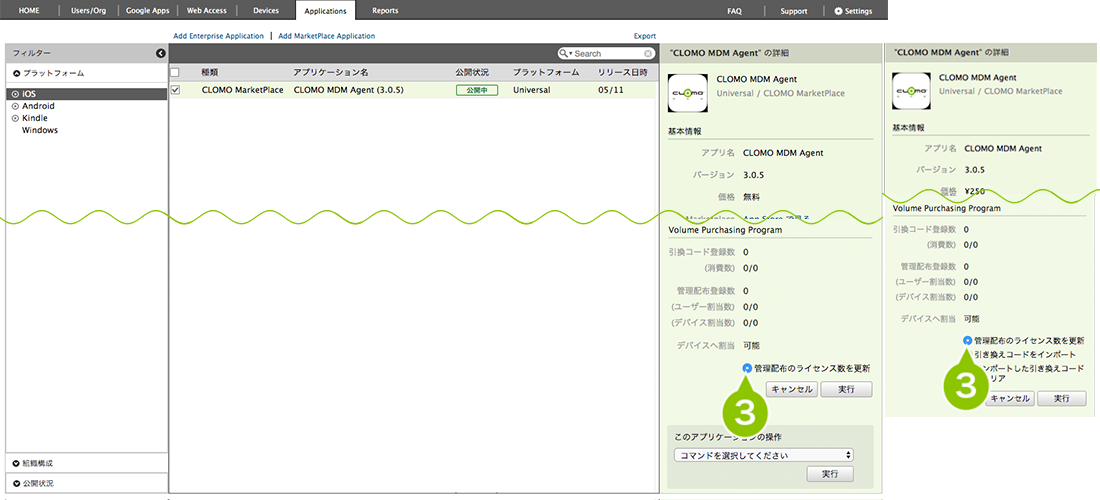Viewport: 1100px width, 500px height.
Task: Click the CLOMO MarketPlace cell in the app row
Action: (x=243, y=90)
